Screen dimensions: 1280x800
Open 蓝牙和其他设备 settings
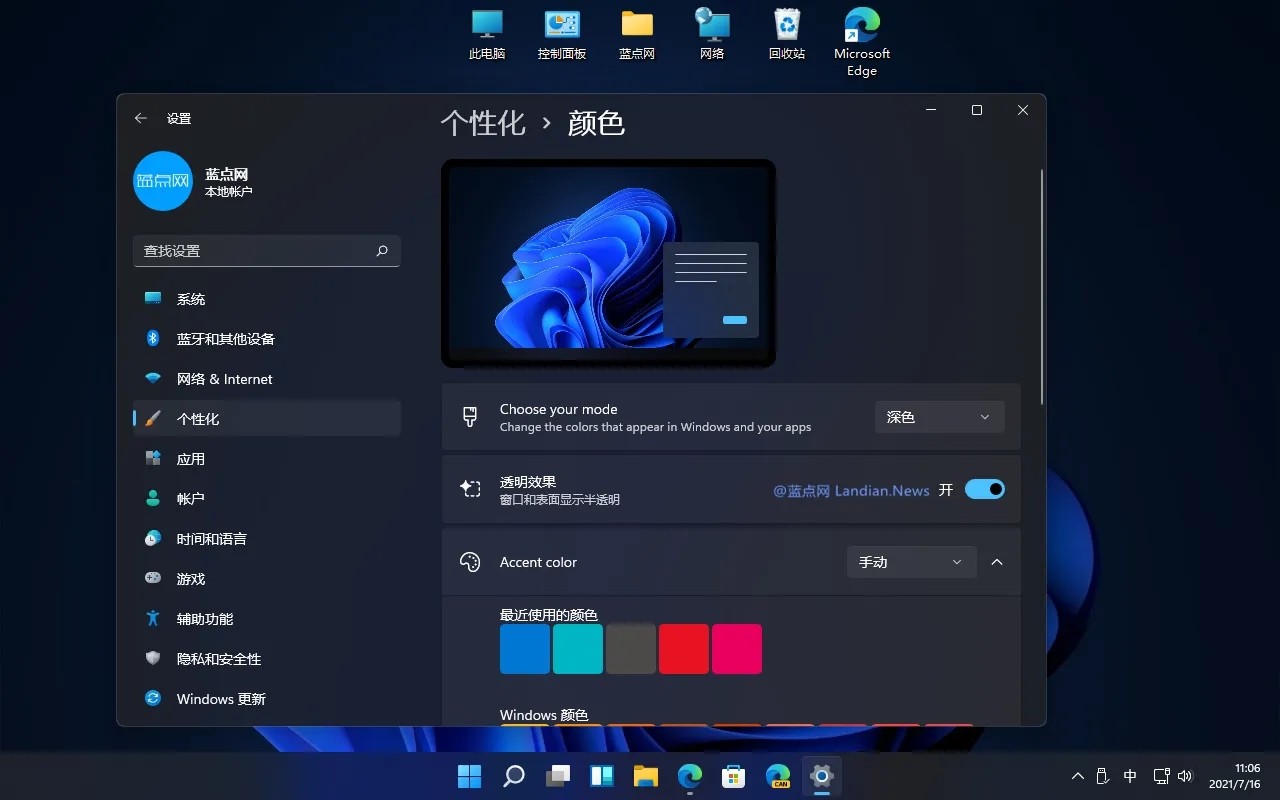[x=267, y=339]
